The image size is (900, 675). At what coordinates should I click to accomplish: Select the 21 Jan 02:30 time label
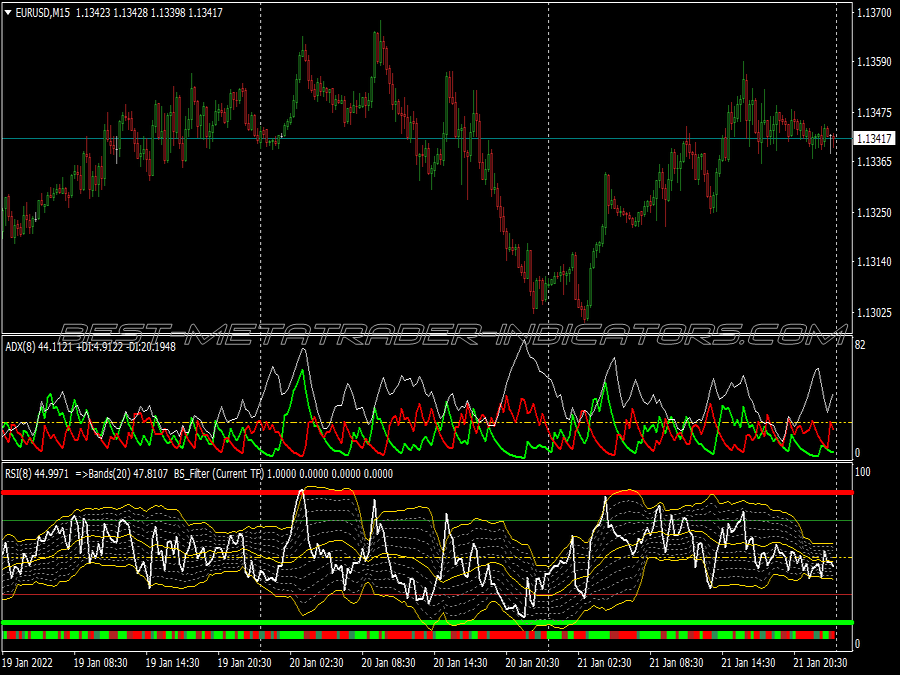(604, 662)
